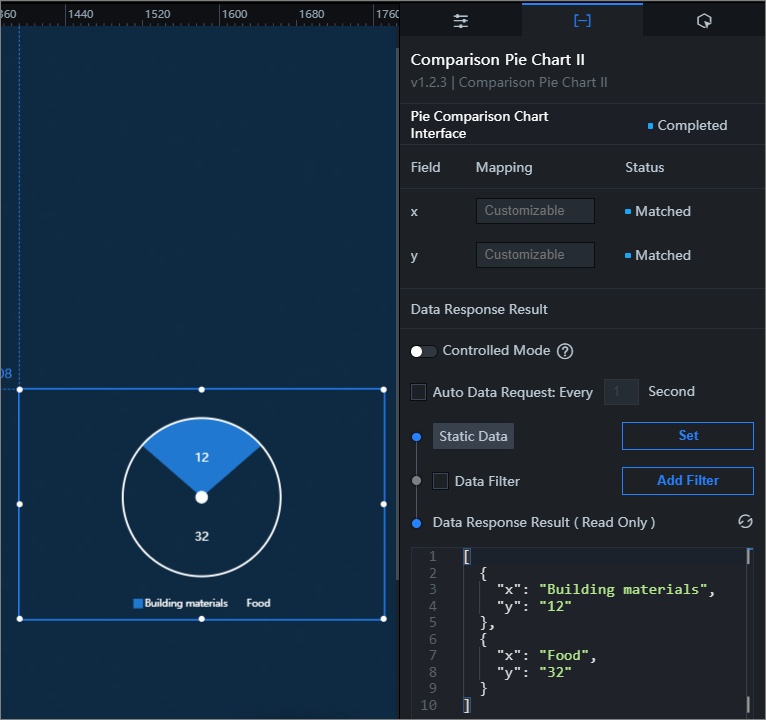766x720 pixels.
Task: Click the pie chart center dot
Action: coord(202,497)
